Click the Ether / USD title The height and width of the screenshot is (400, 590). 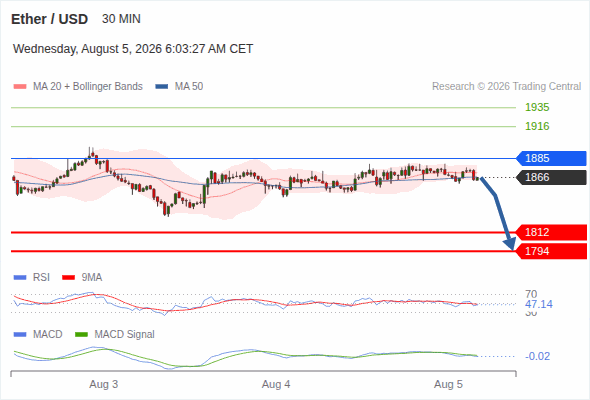[x=49, y=19]
